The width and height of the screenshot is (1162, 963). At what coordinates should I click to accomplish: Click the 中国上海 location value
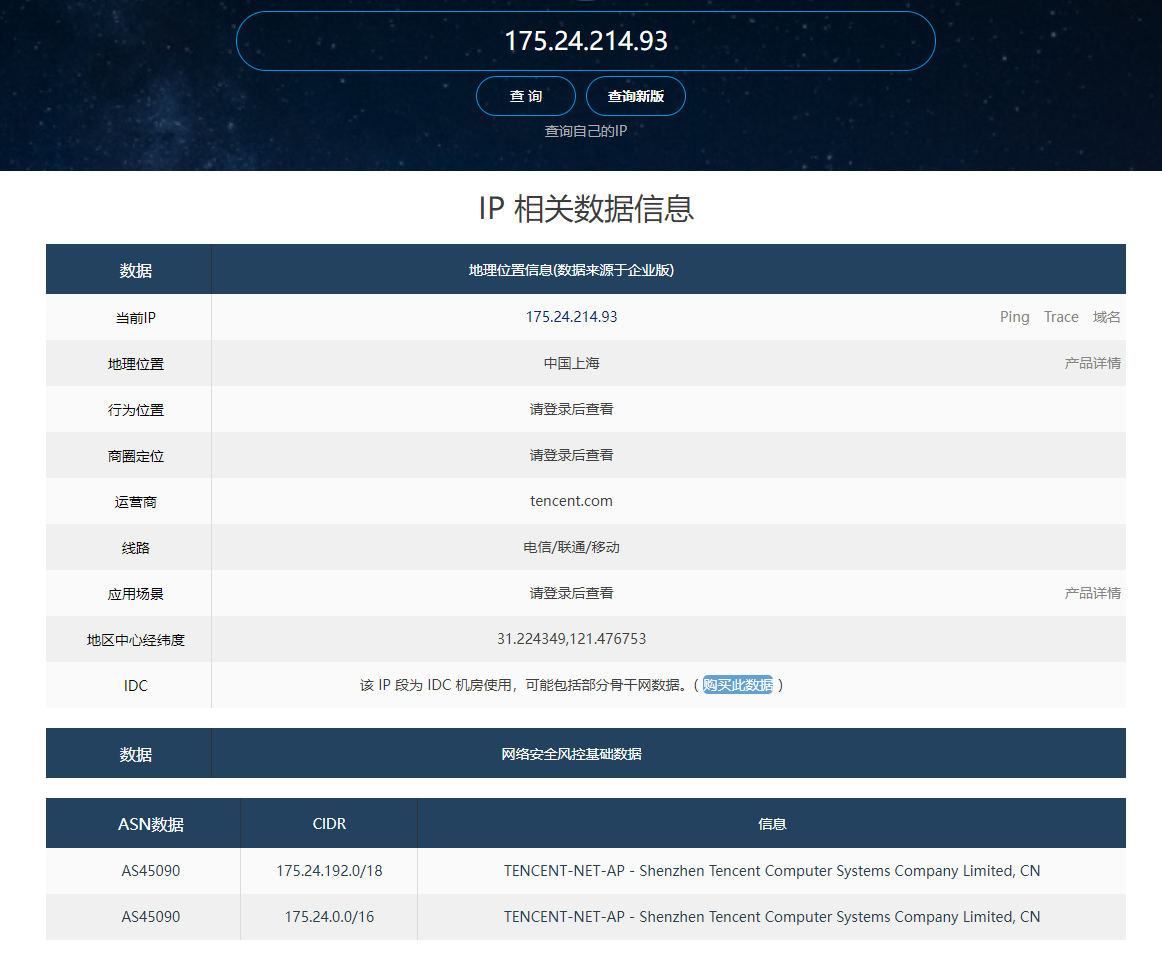point(571,363)
